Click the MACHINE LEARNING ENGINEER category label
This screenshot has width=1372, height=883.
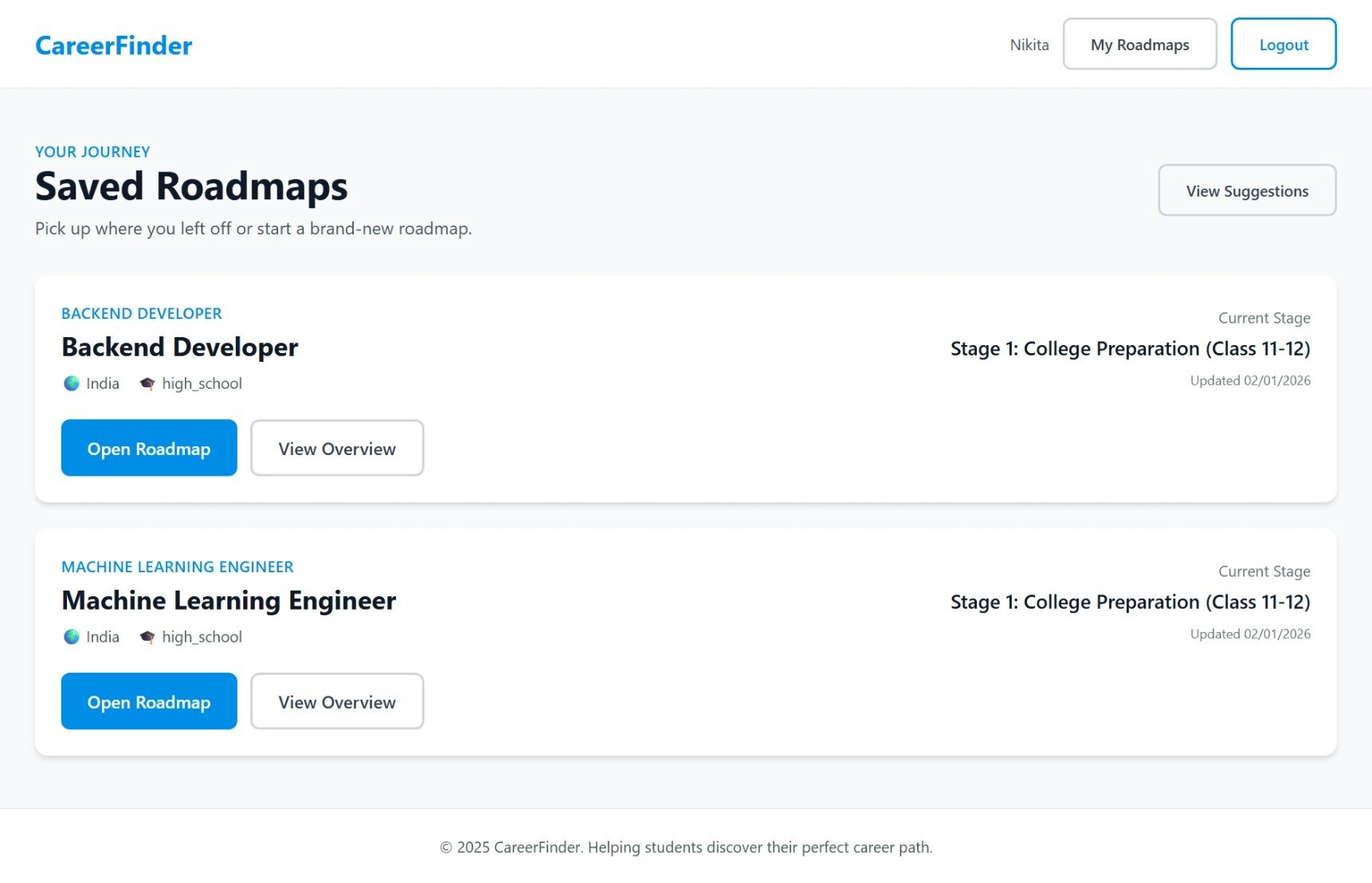coord(177,567)
